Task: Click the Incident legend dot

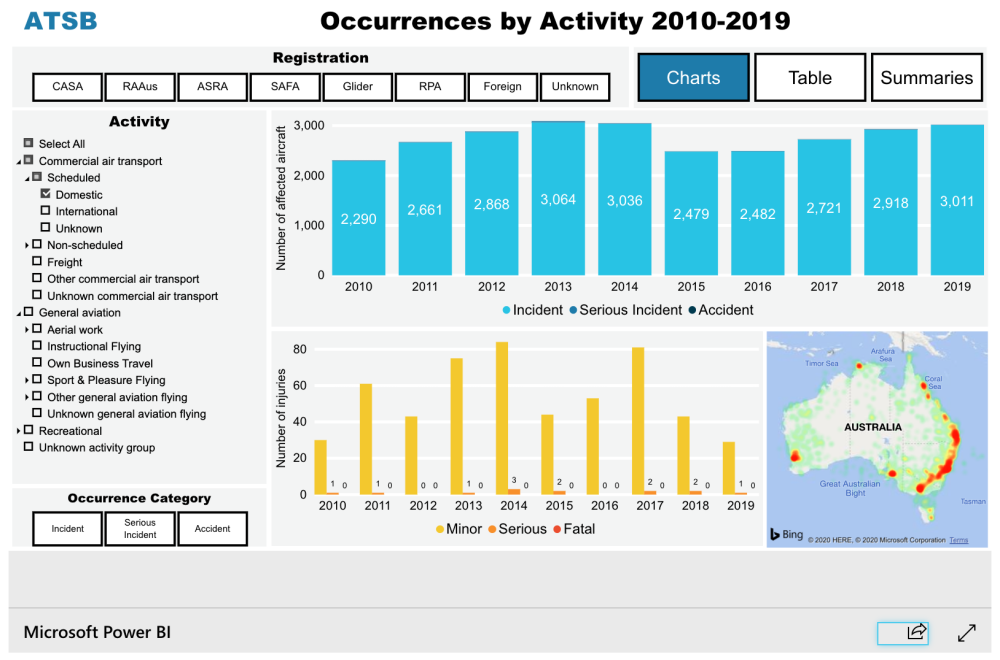Action: (x=507, y=310)
